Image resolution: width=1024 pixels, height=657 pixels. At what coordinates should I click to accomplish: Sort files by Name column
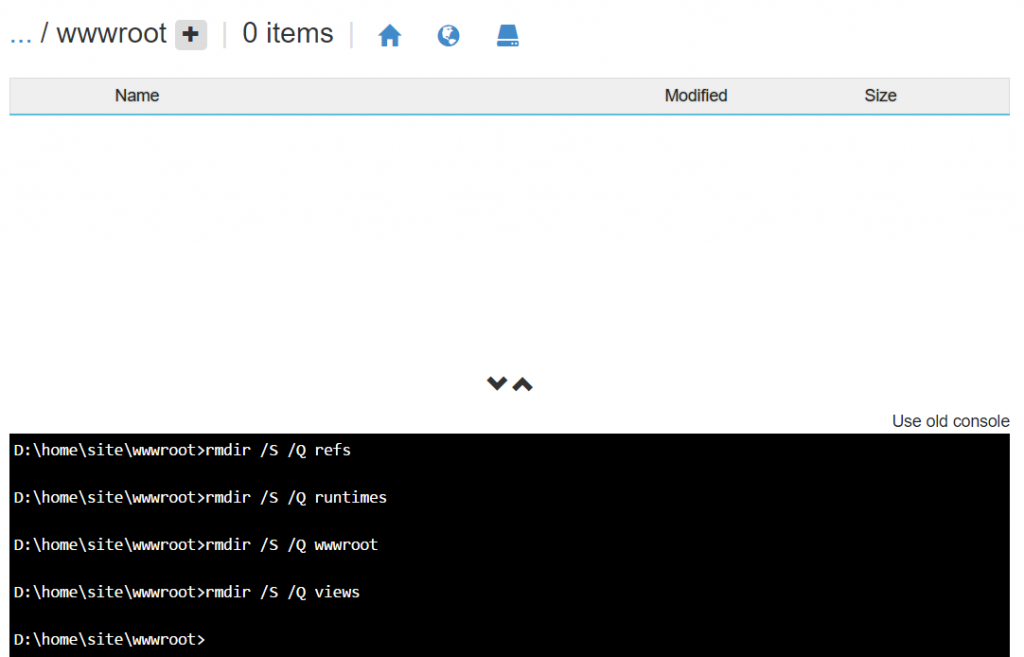click(x=137, y=95)
